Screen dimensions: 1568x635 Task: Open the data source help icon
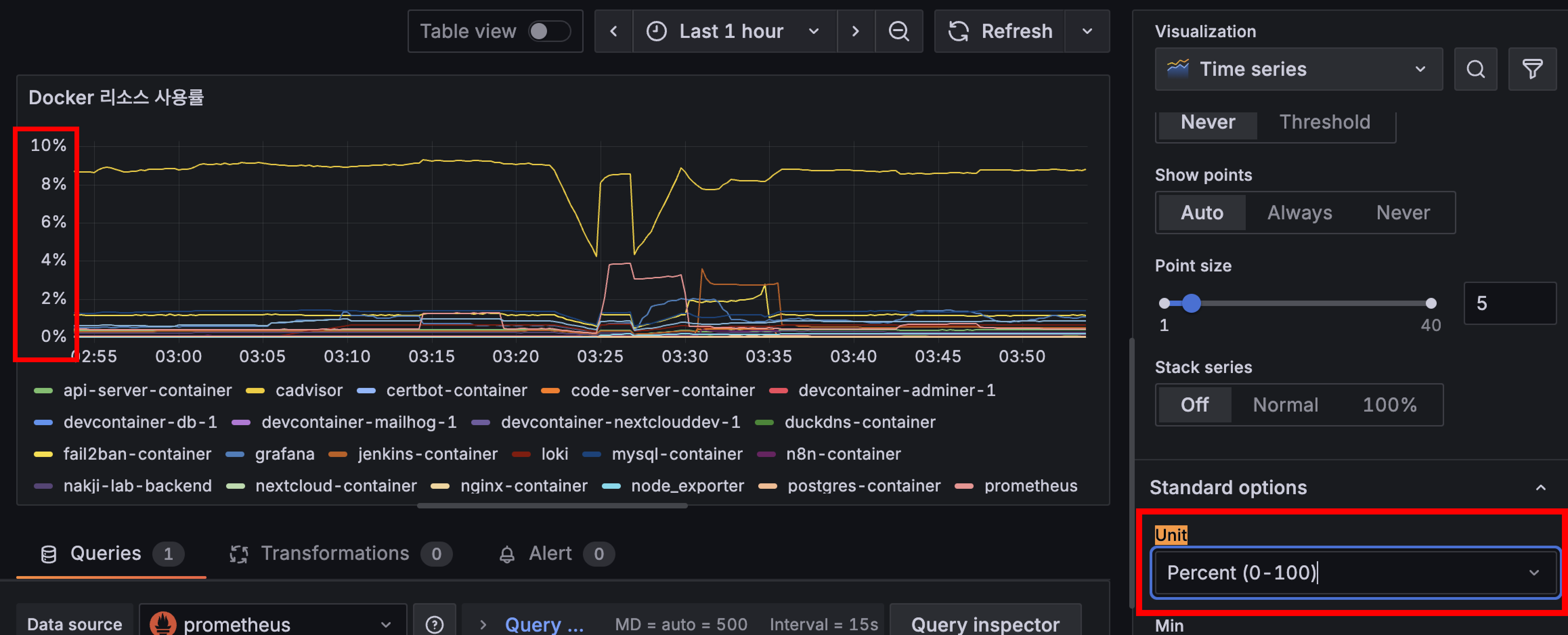(x=434, y=624)
